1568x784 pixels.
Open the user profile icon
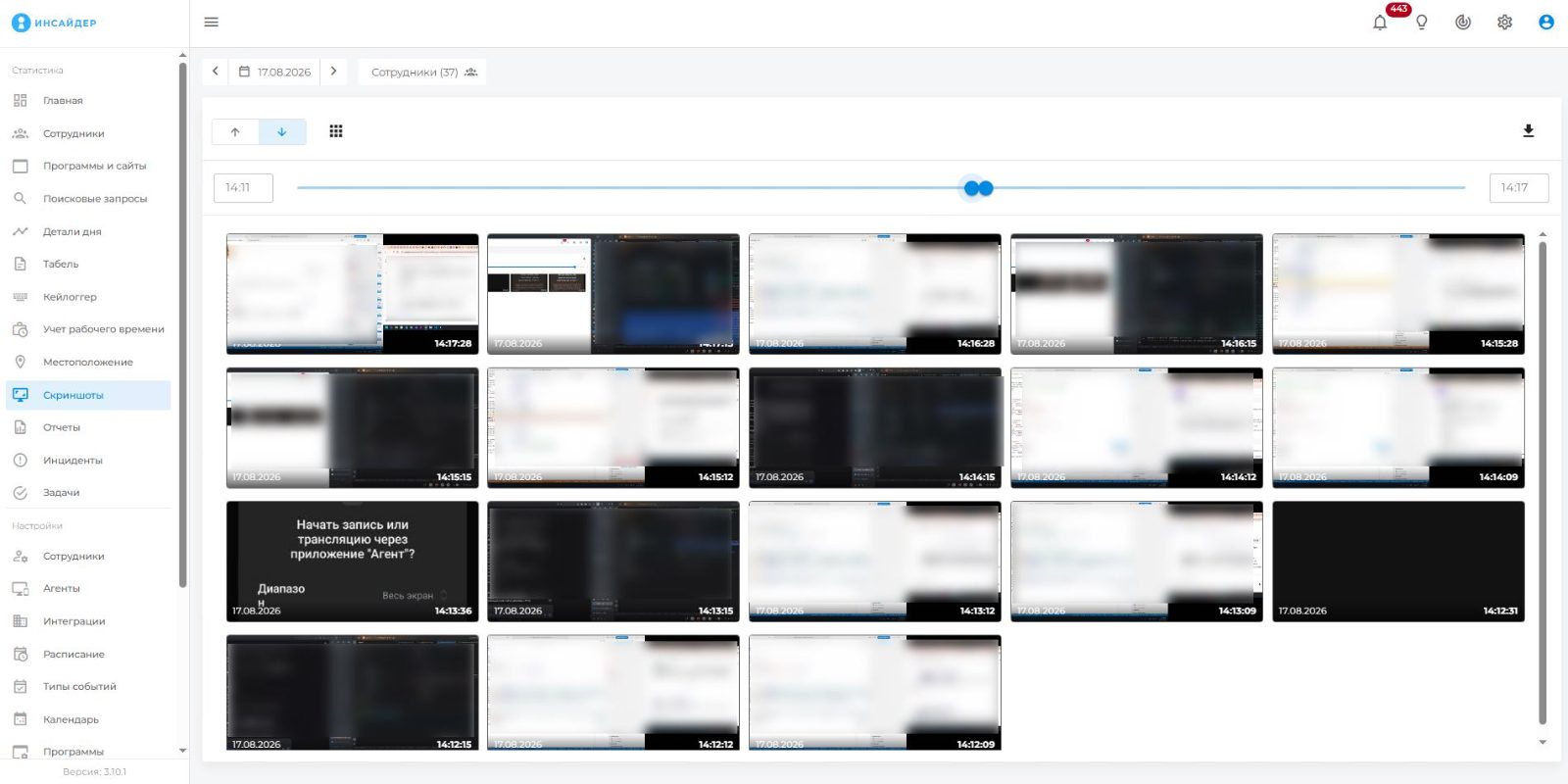[x=1546, y=23]
